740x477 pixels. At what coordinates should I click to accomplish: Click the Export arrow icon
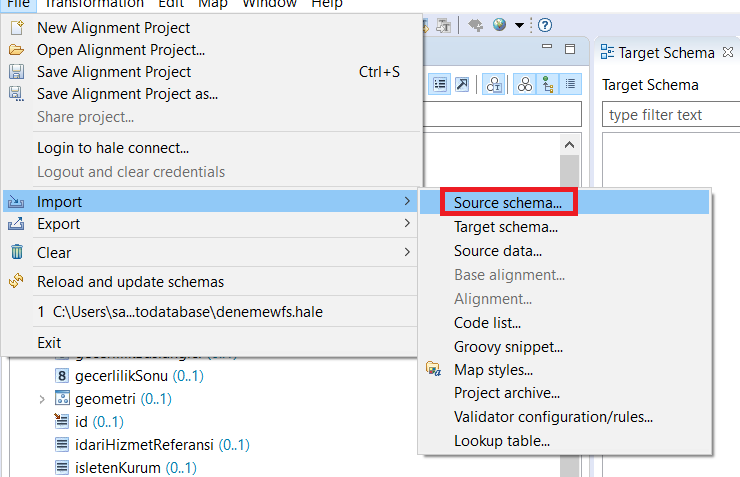click(16, 224)
